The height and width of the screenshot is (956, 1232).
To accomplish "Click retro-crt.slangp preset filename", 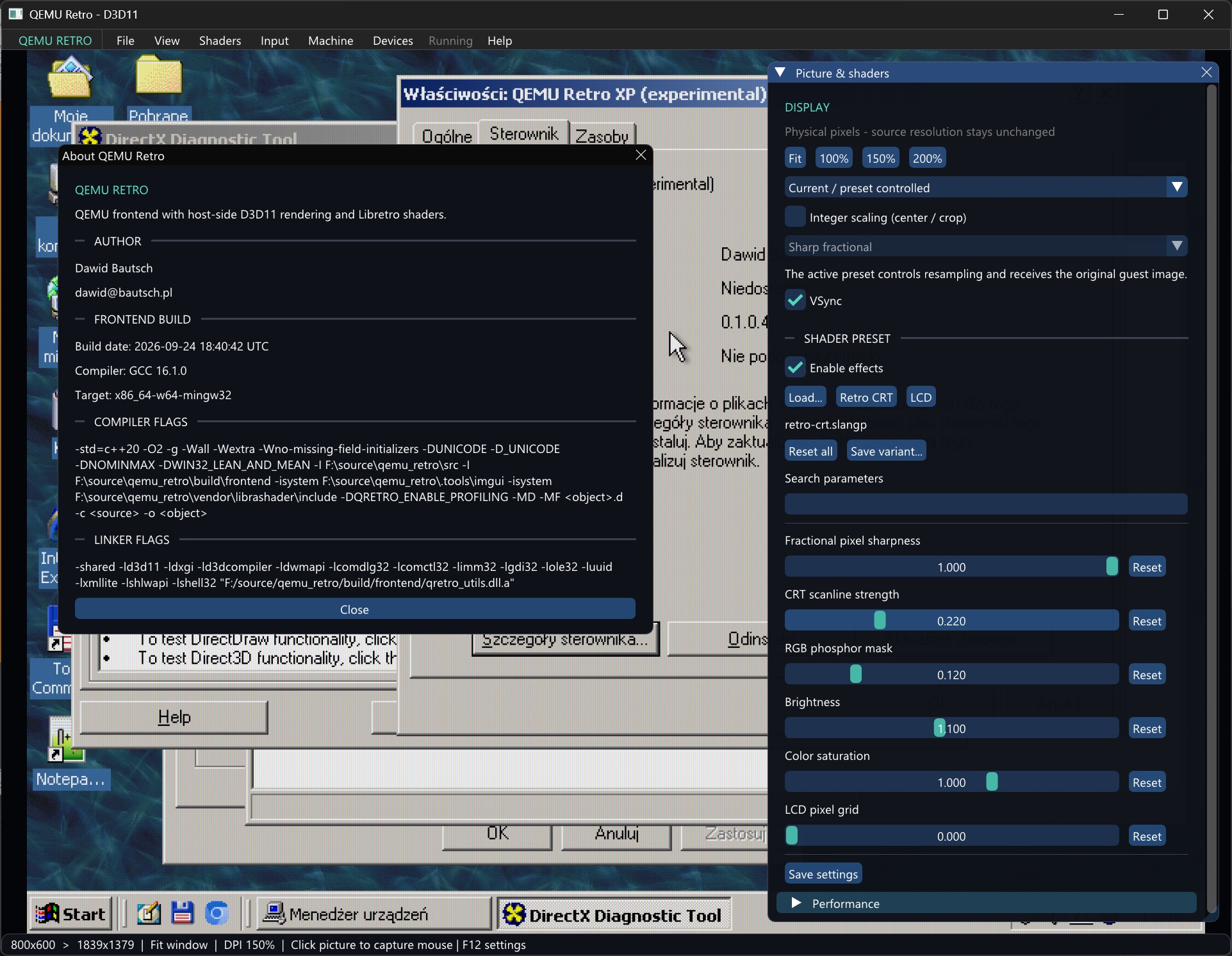I will coord(825,424).
